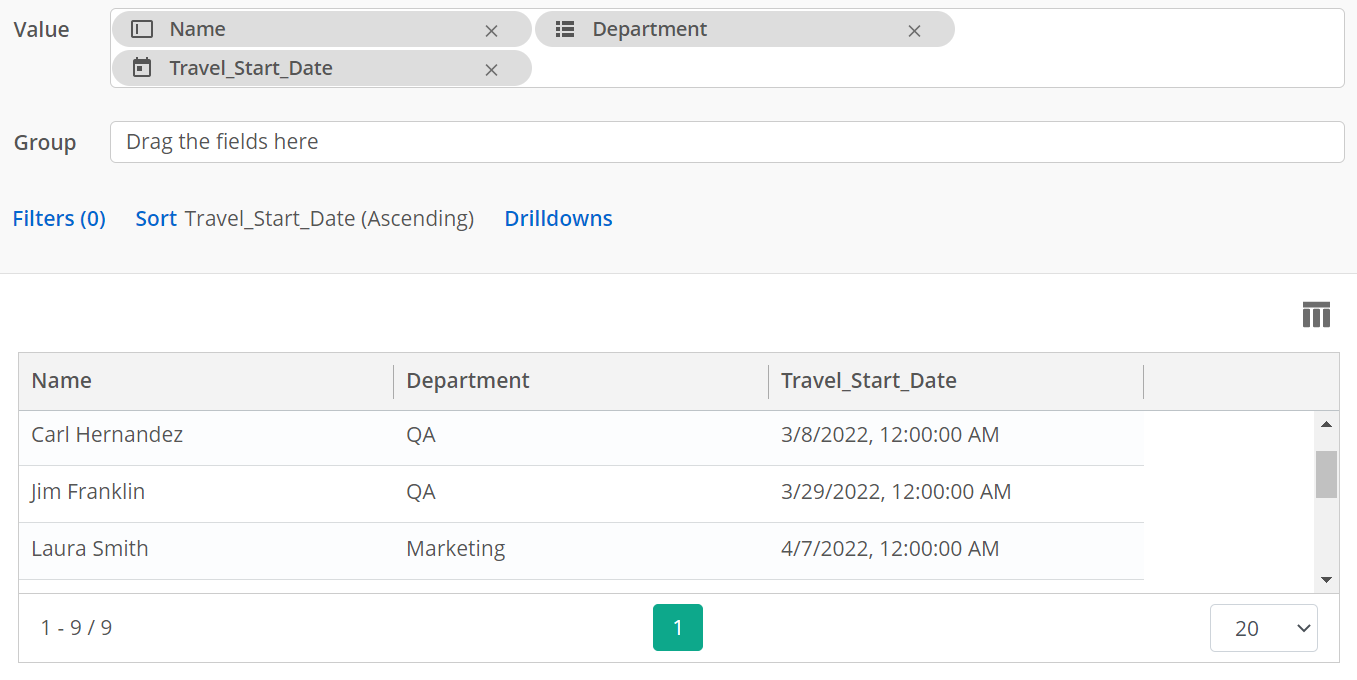Image resolution: width=1357 pixels, height=680 pixels.
Task: Click calendar icon on Travel_Start_Date chip
Action: click(x=143, y=68)
